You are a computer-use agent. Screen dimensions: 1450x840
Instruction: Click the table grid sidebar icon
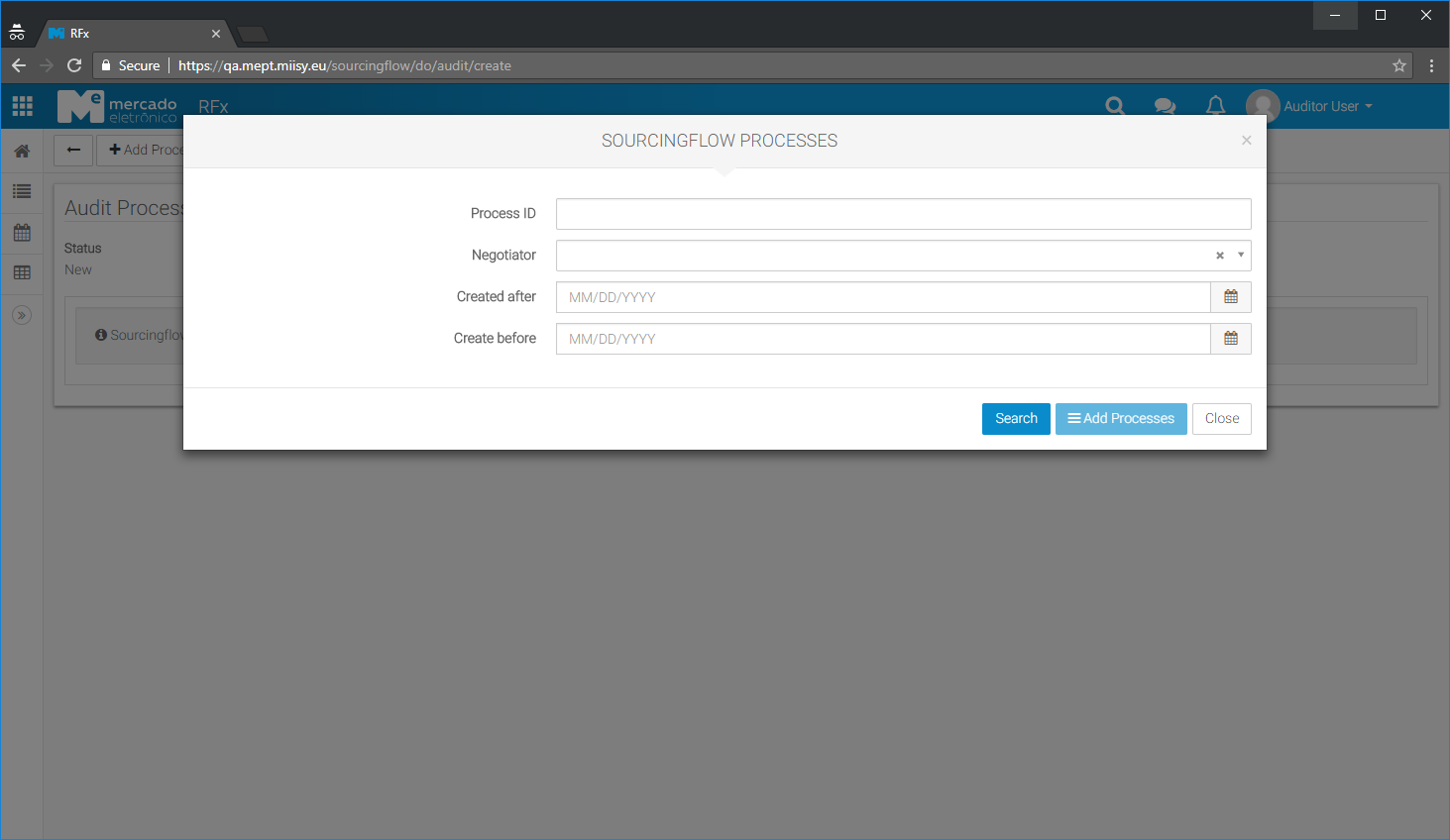(x=22, y=272)
